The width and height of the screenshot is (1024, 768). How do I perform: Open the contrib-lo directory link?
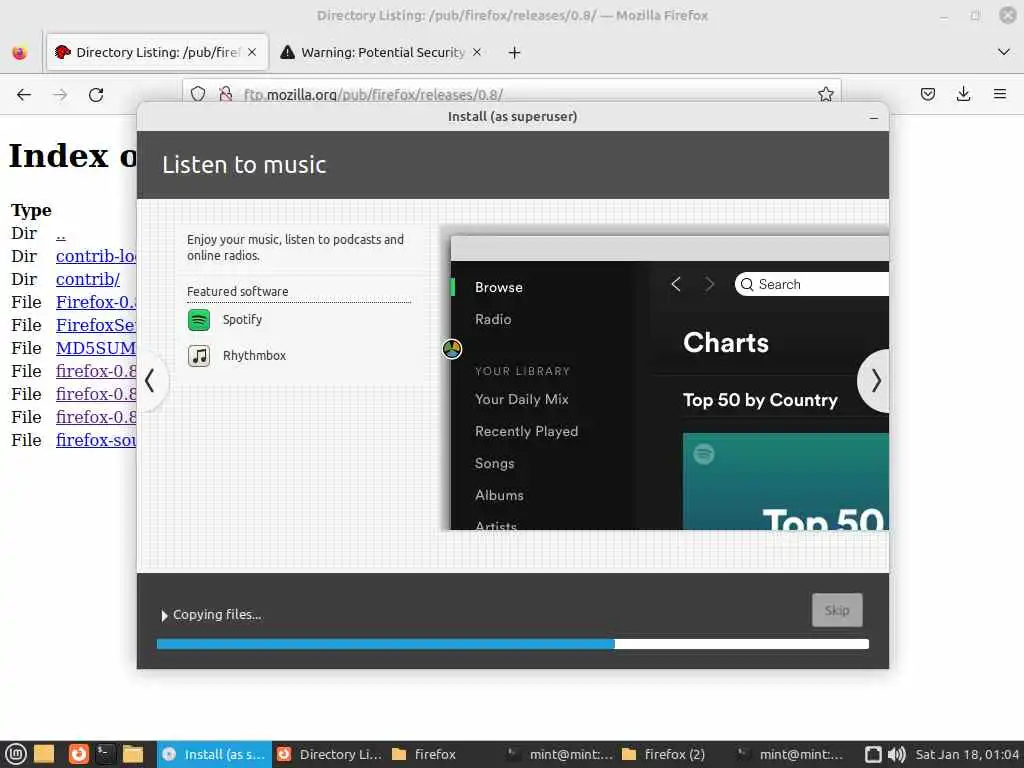click(x=96, y=257)
